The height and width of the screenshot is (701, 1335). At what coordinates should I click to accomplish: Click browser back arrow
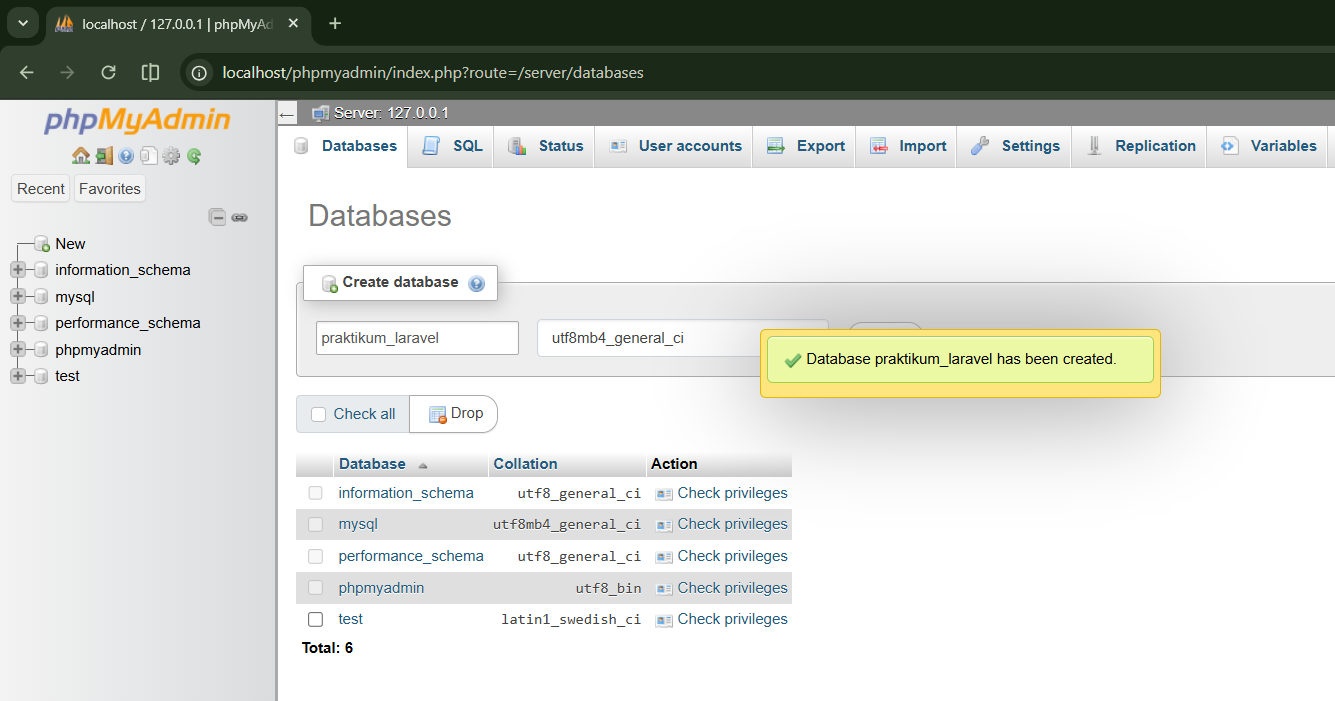[27, 72]
